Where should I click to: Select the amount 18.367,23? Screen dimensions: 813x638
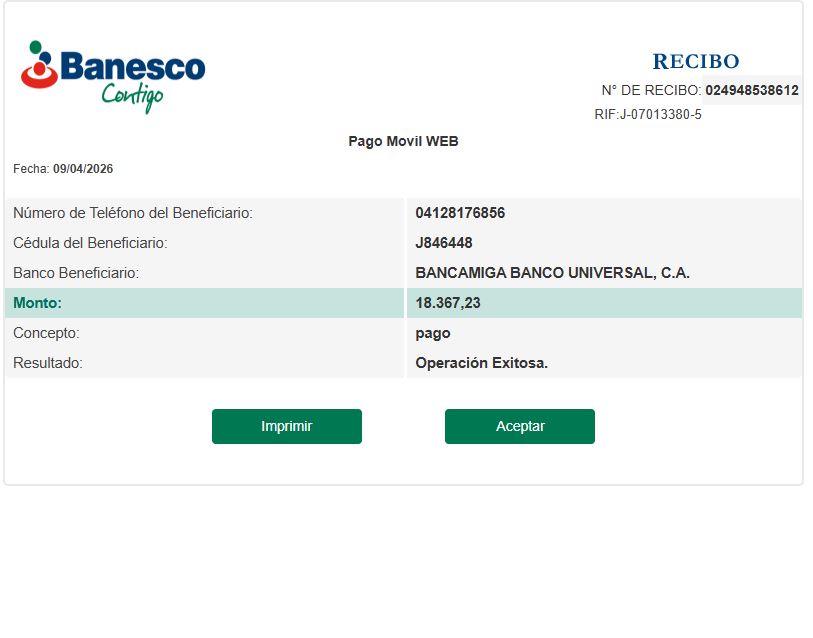(x=448, y=303)
